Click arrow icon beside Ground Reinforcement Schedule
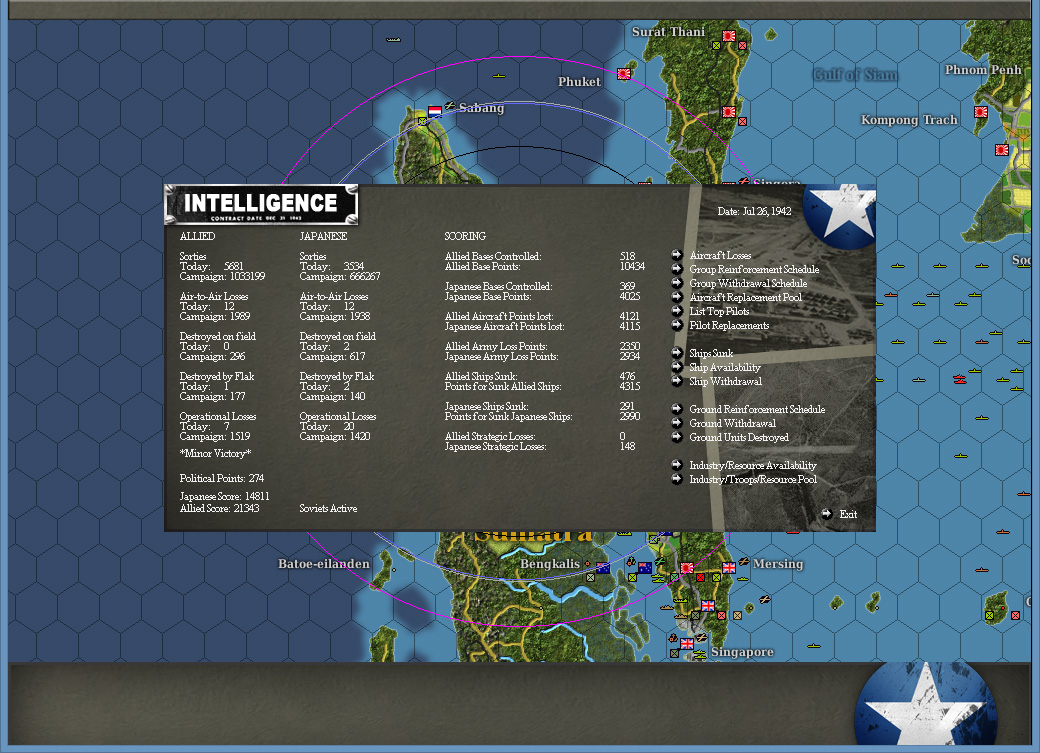The image size is (1040, 753). [x=677, y=409]
